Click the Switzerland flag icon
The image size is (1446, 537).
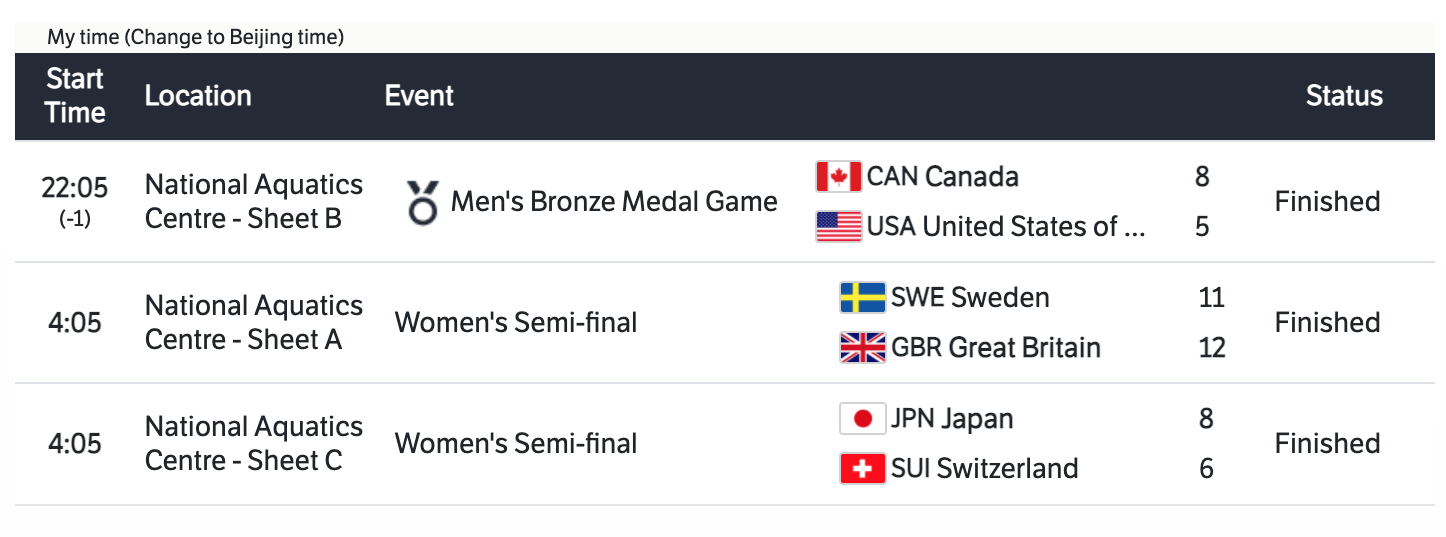pyautogui.click(x=862, y=468)
